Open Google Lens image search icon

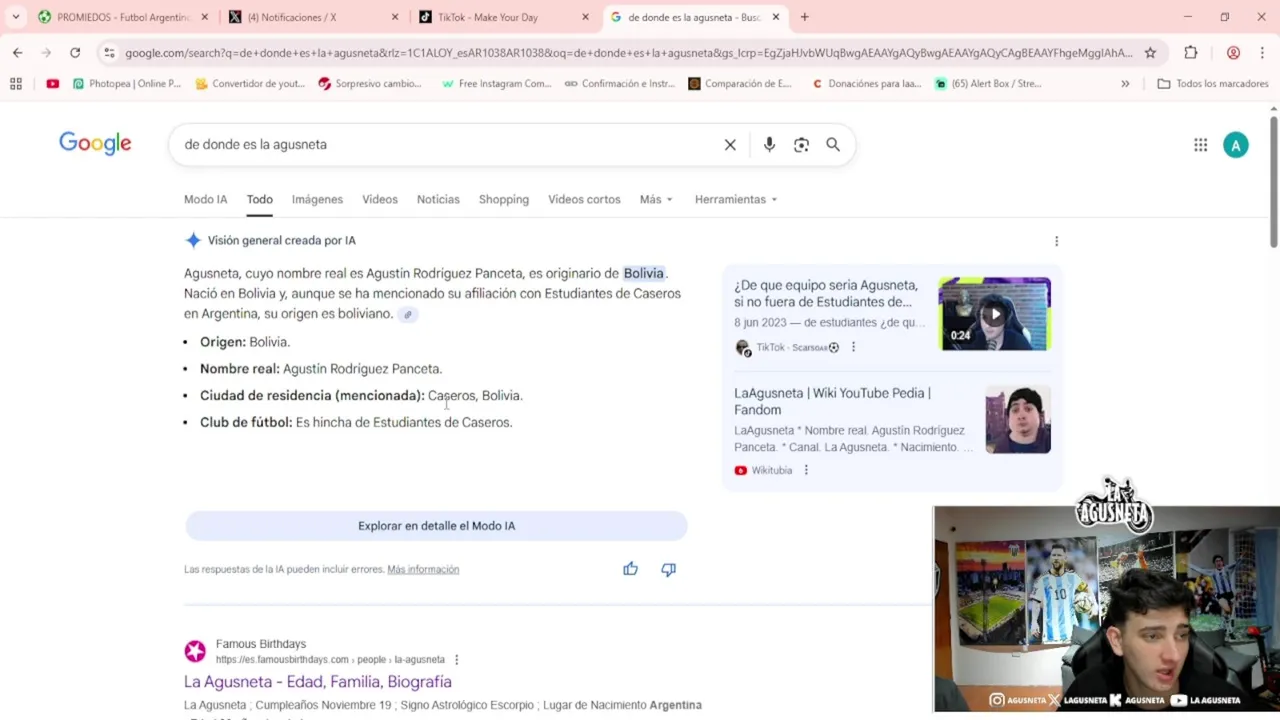click(x=801, y=145)
